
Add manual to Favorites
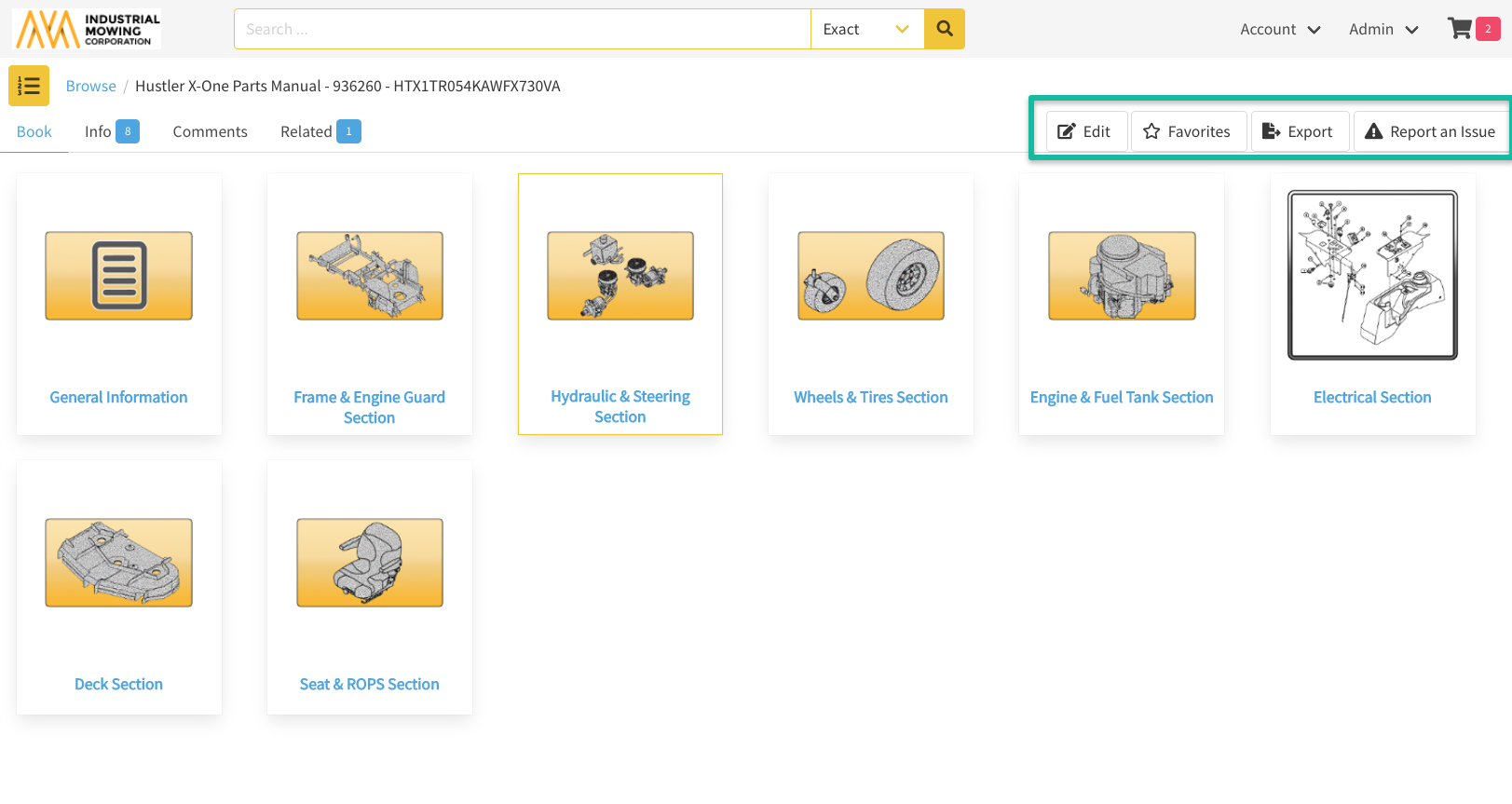1188,131
